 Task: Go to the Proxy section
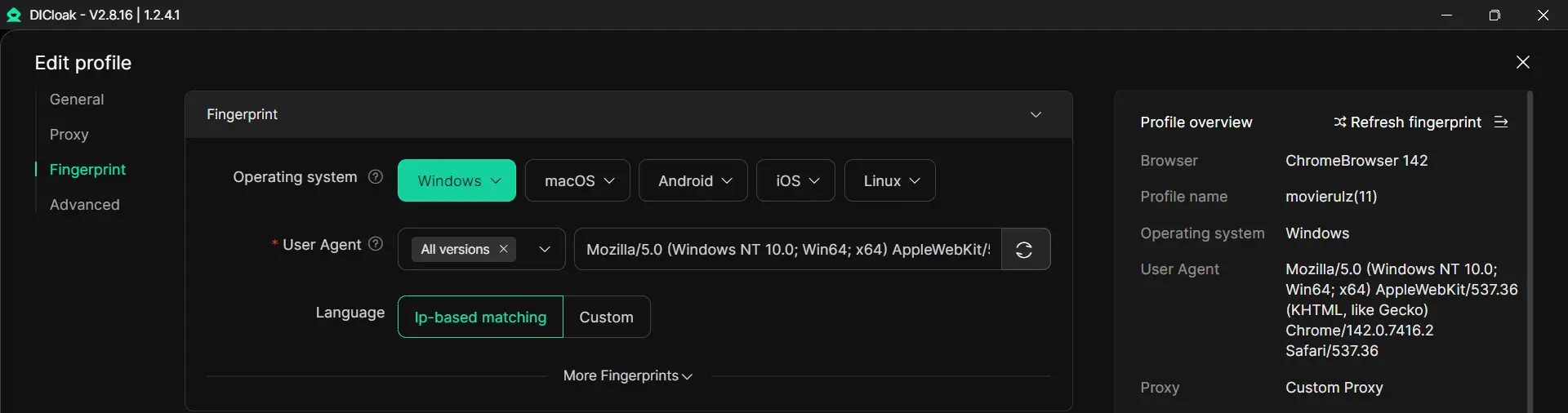pos(69,134)
